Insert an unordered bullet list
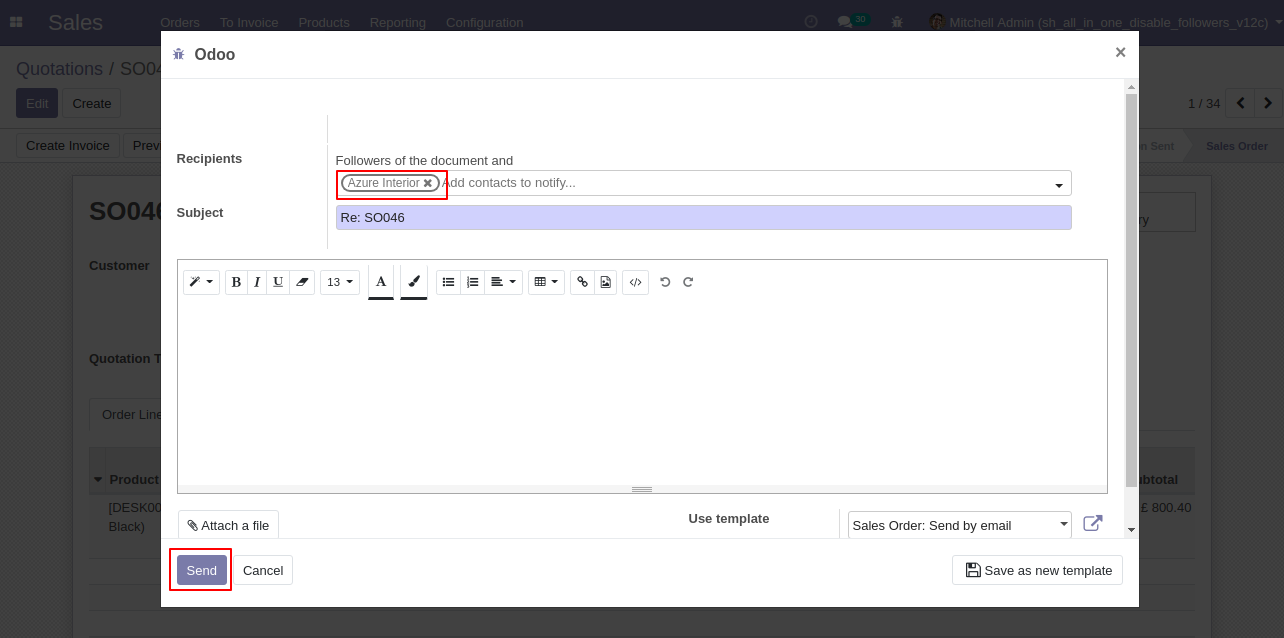1284x638 pixels. (448, 282)
